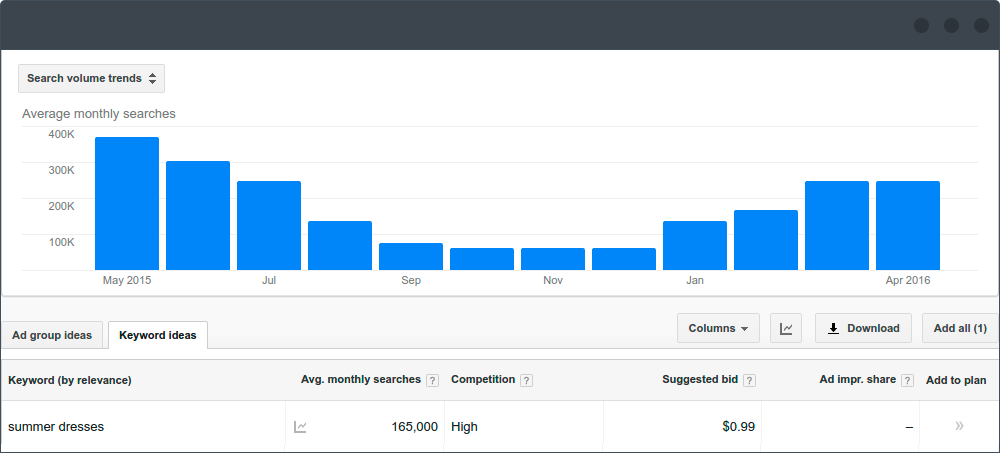Download the keyword ideas

(864, 328)
